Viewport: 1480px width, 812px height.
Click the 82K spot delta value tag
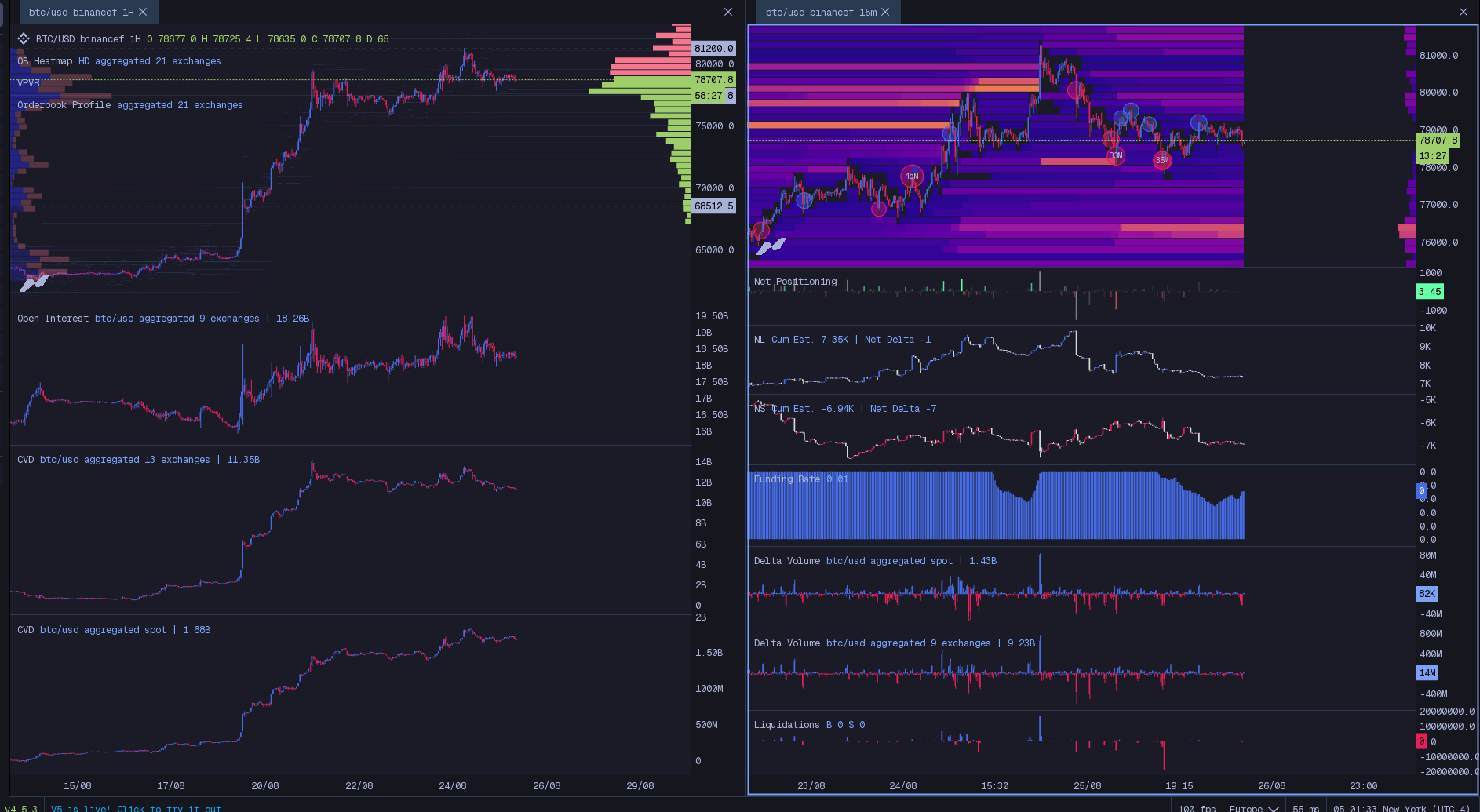point(1427,594)
